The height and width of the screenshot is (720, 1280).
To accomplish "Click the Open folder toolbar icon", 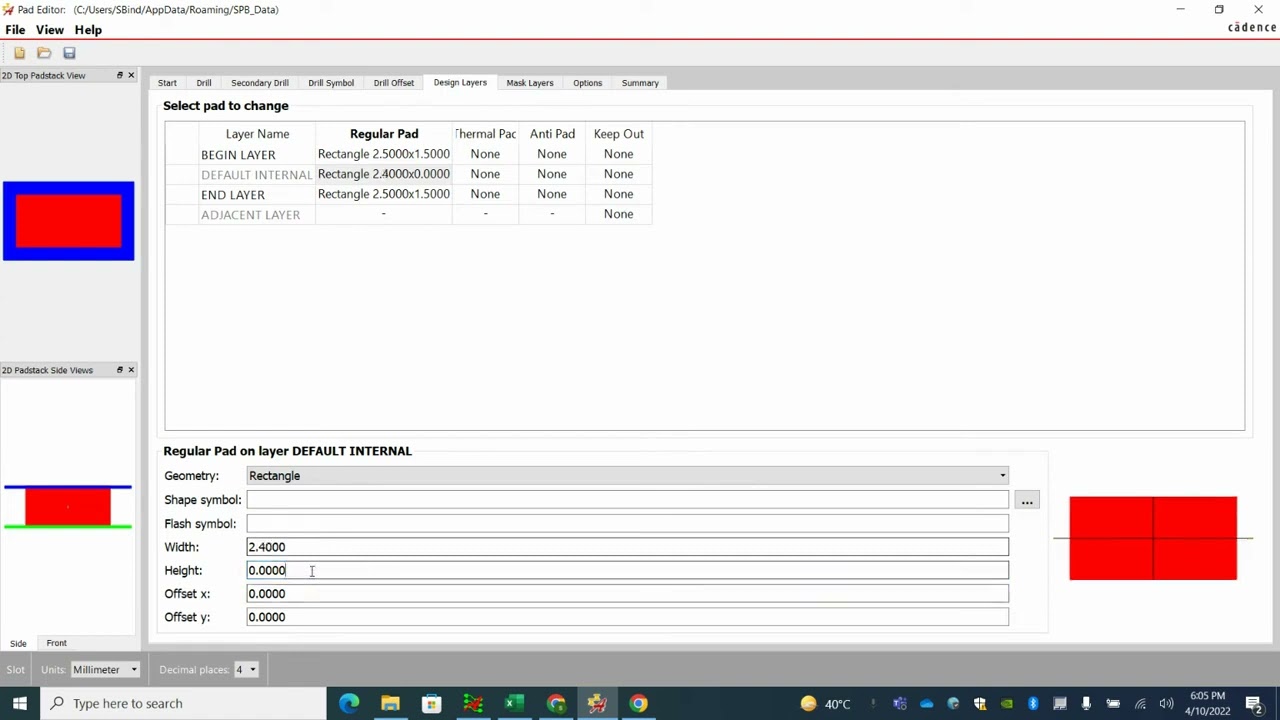I will (x=44, y=53).
